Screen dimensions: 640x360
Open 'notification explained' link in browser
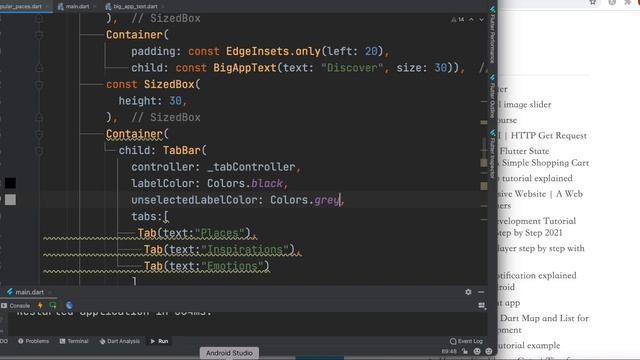click(537, 276)
